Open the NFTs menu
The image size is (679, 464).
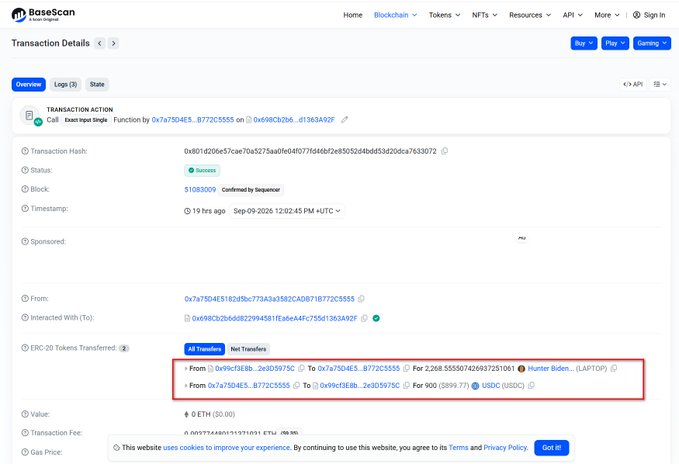pyautogui.click(x=485, y=15)
